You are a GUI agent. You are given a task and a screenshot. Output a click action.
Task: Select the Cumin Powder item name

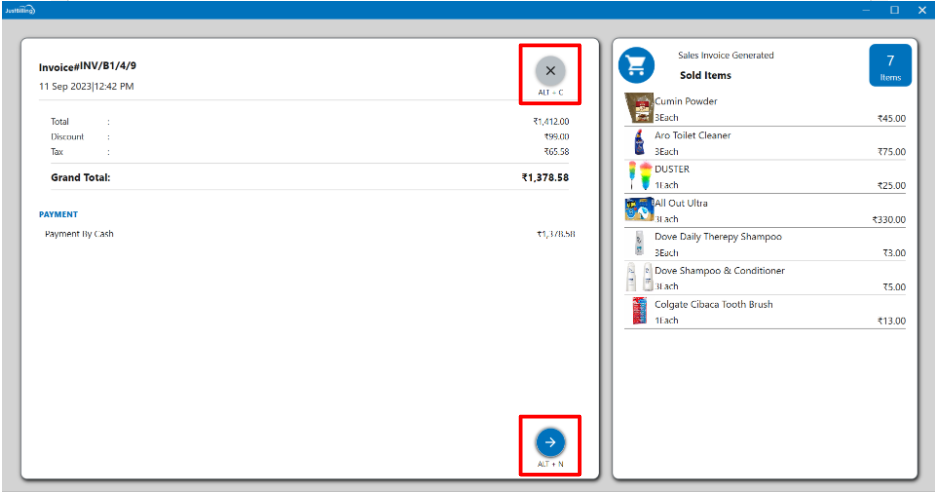tap(686, 101)
